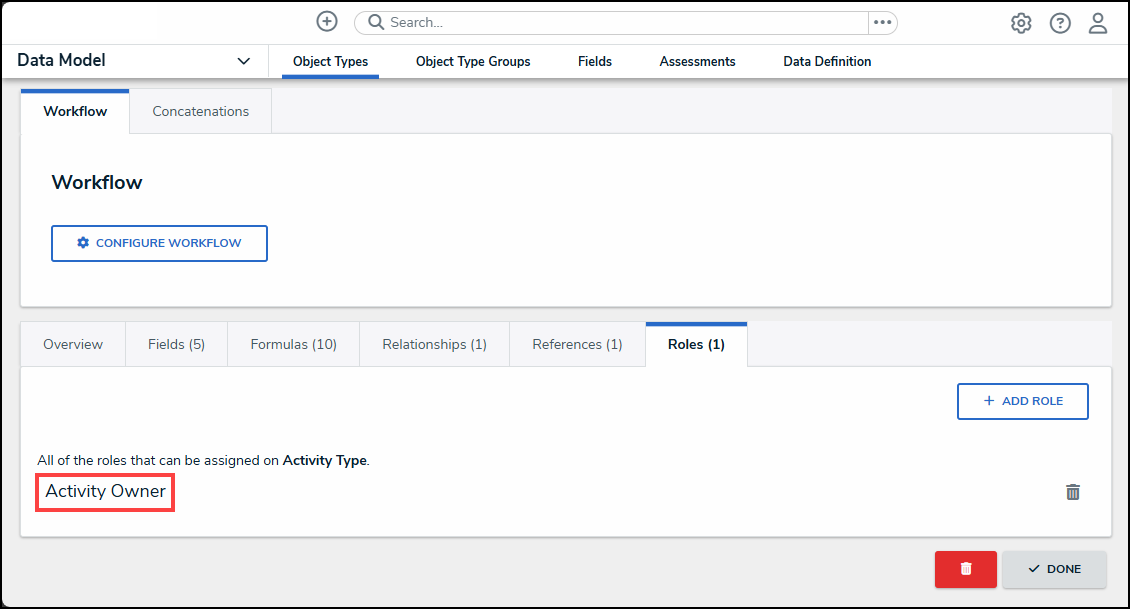Click the plus circle create icon
The image size is (1130, 609).
pyautogui.click(x=327, y=22)
